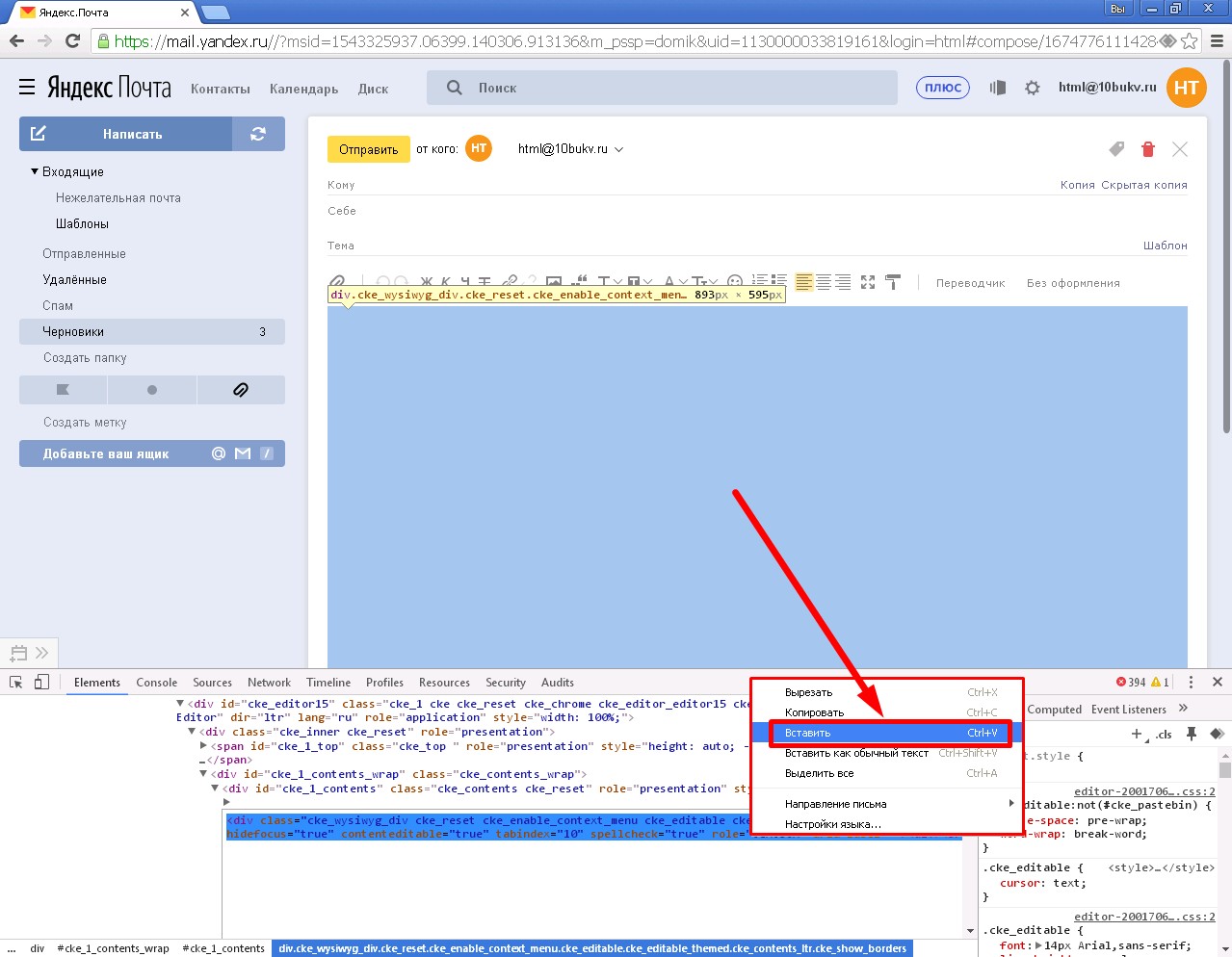1232x957 pixels.
Task: Open the Переводчик translator
Action: click(970, 283)
